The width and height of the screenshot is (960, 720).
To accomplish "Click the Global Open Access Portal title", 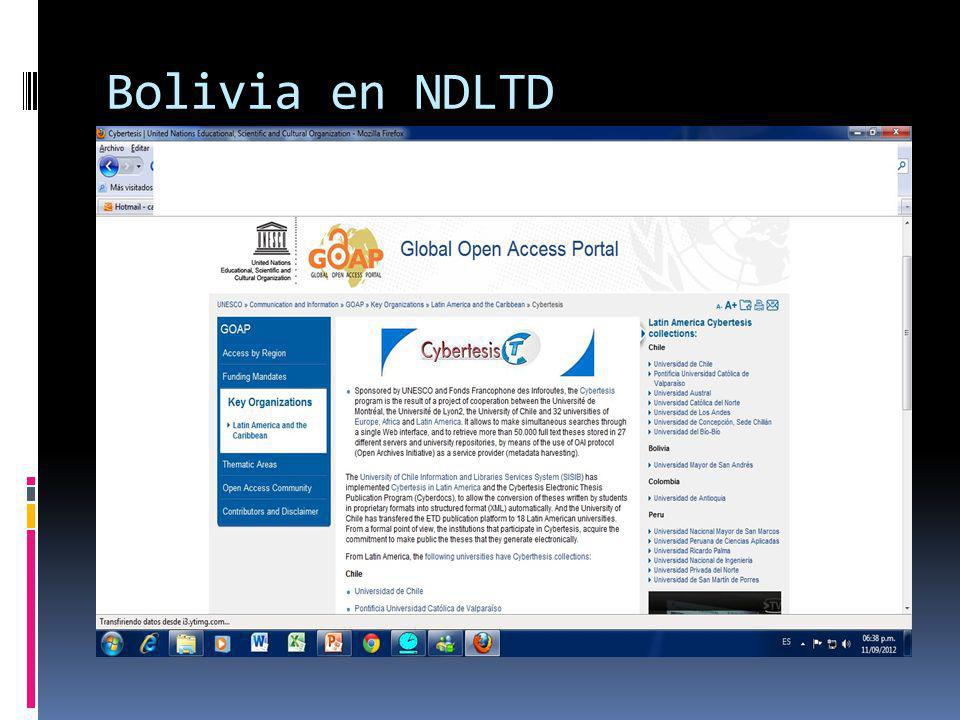I will [x=509, y=249].
